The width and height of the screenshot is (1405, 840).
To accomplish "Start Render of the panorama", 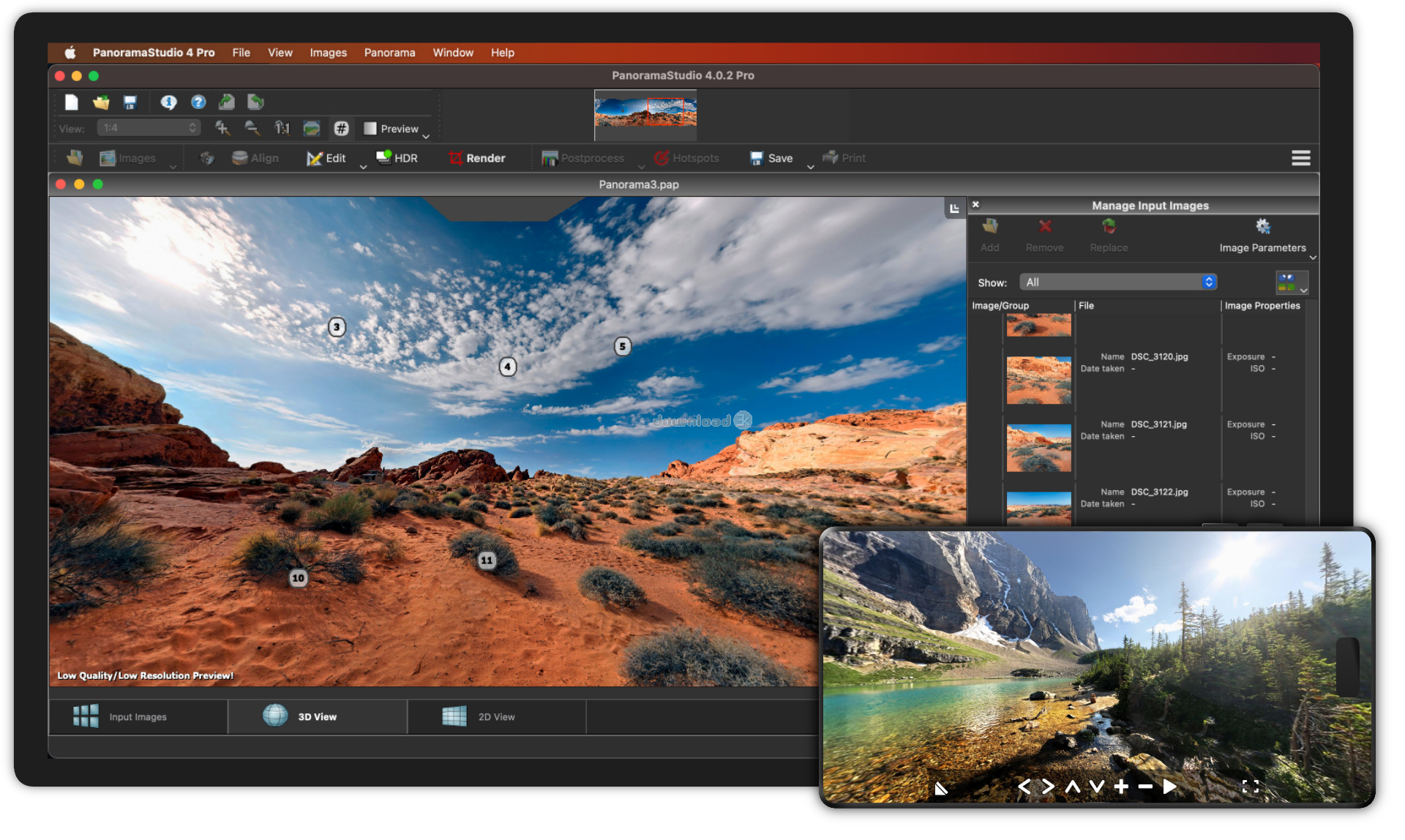I will tap(477, 158).
